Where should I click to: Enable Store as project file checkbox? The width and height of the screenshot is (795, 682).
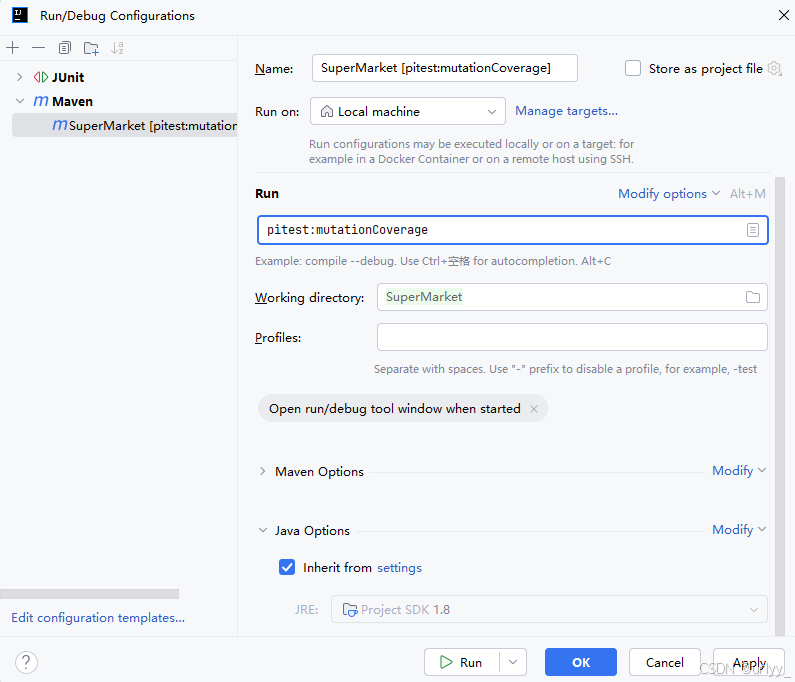click(x=633, y=68)
